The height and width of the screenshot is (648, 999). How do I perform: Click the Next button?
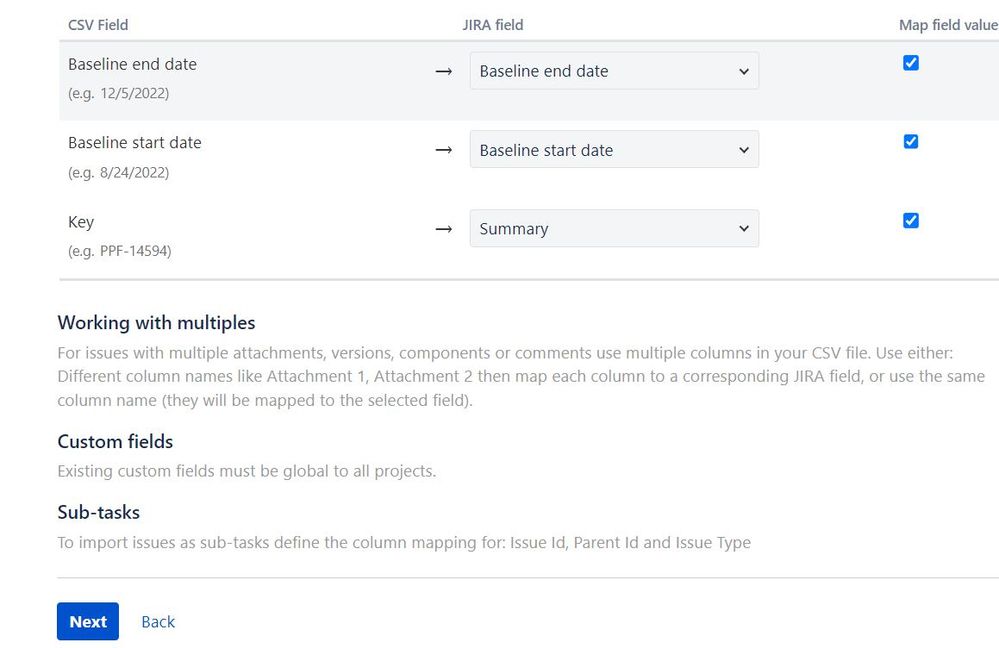[x=88, y=621]
